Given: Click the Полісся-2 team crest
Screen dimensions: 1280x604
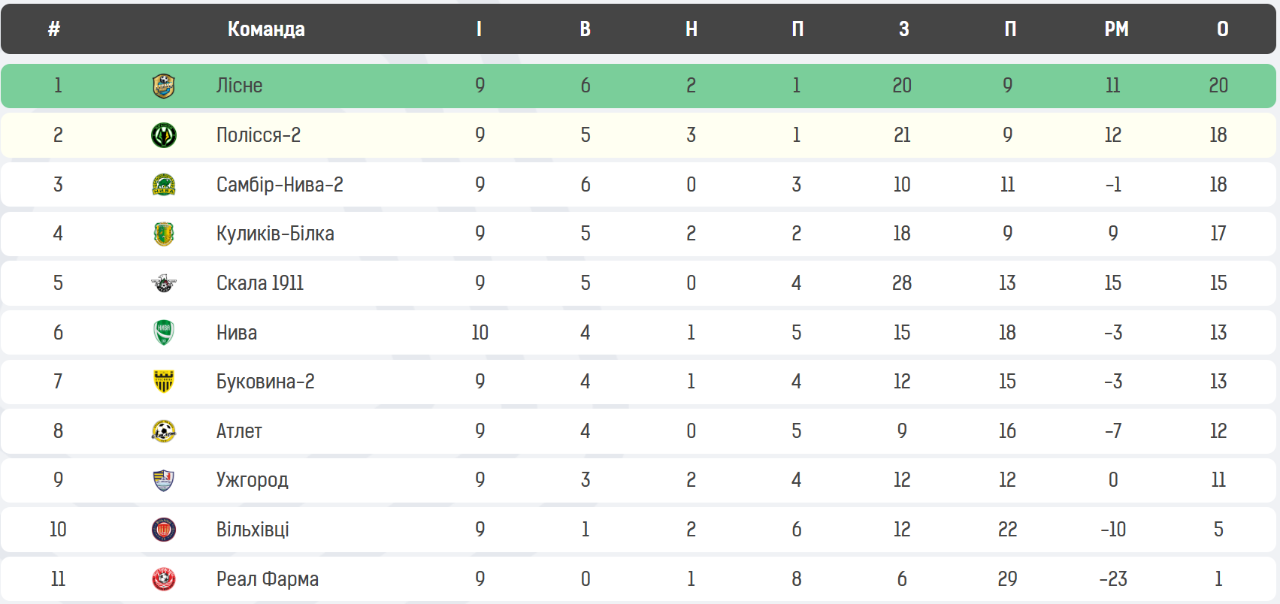Looking at the screenshot, I should click(163, 135).
